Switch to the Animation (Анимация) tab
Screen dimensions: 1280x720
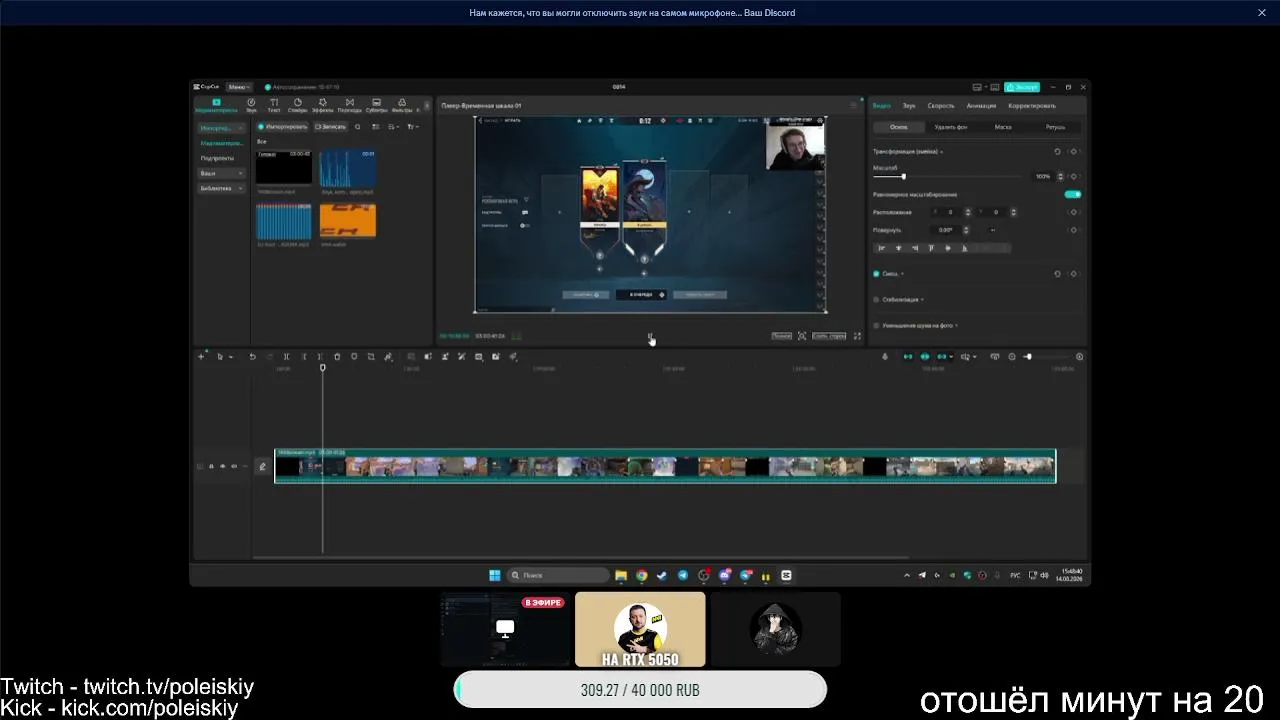tap(981, 105)
